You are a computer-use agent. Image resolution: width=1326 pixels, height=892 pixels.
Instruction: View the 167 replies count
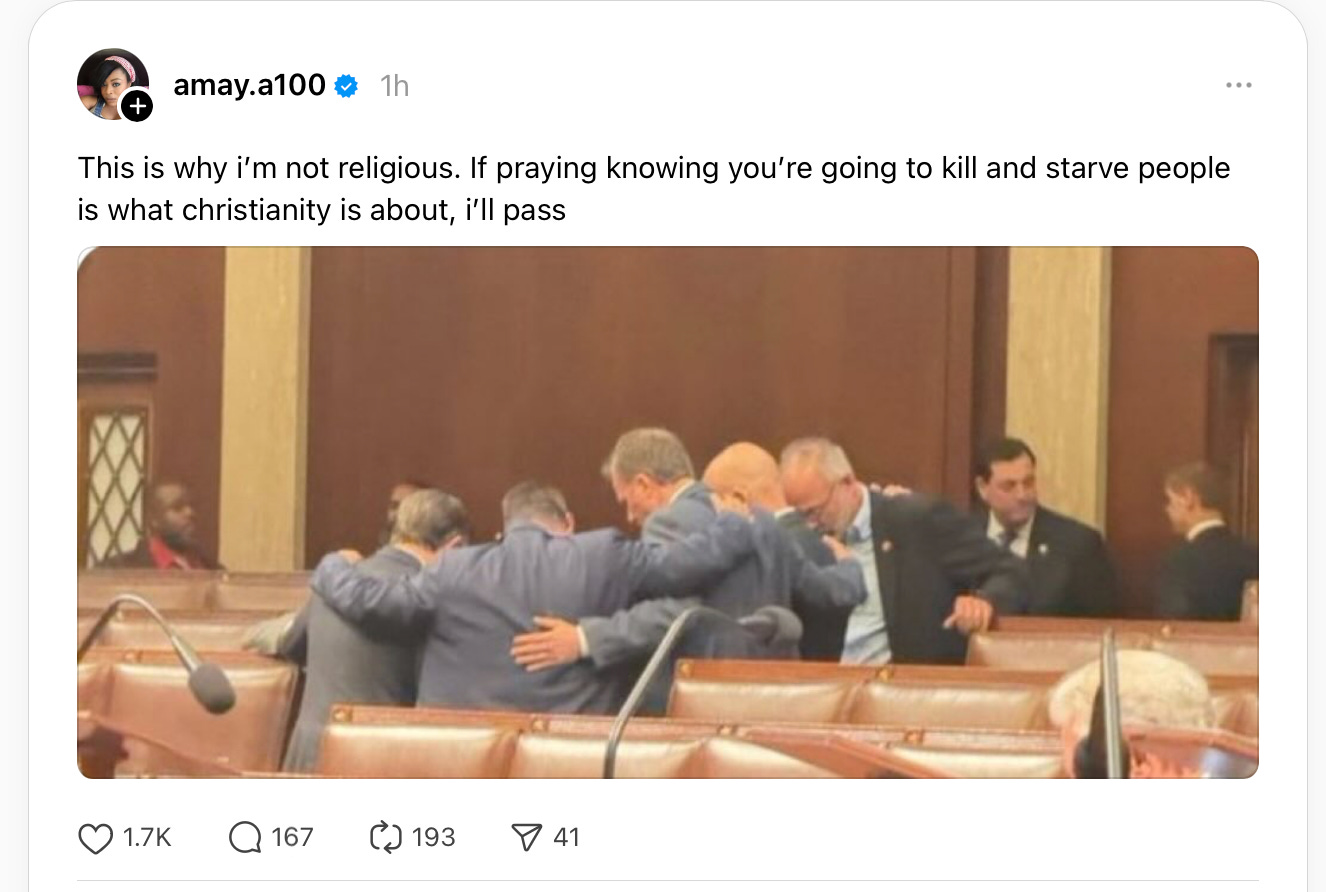point(292,837)
